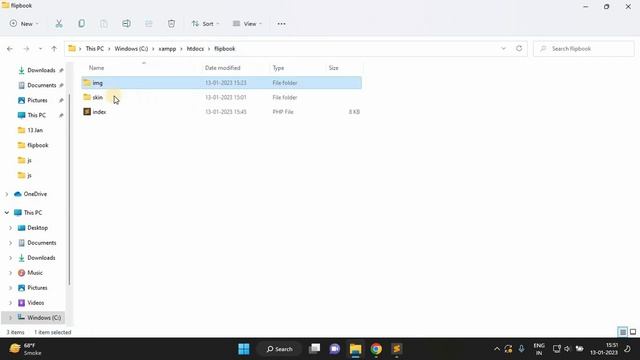Open pinned This PC in Quick access
The image size is (640, 360).
36,115
